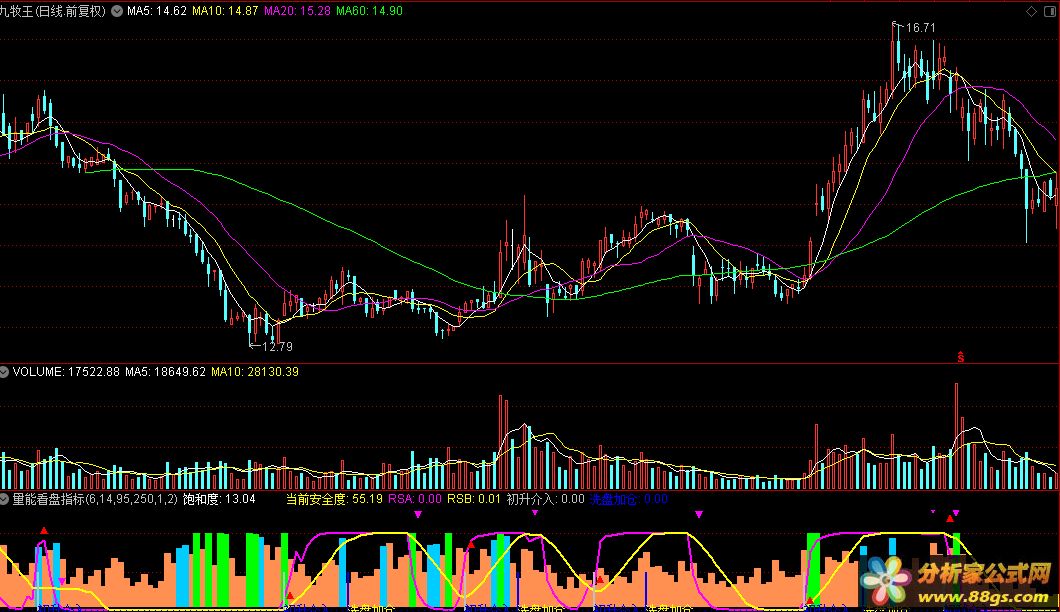Viewport: 1060px width, 612px height.
Task: Click the VOLUME: 17522.88 label
Action: pyautogui.click(x=66, y=372)
